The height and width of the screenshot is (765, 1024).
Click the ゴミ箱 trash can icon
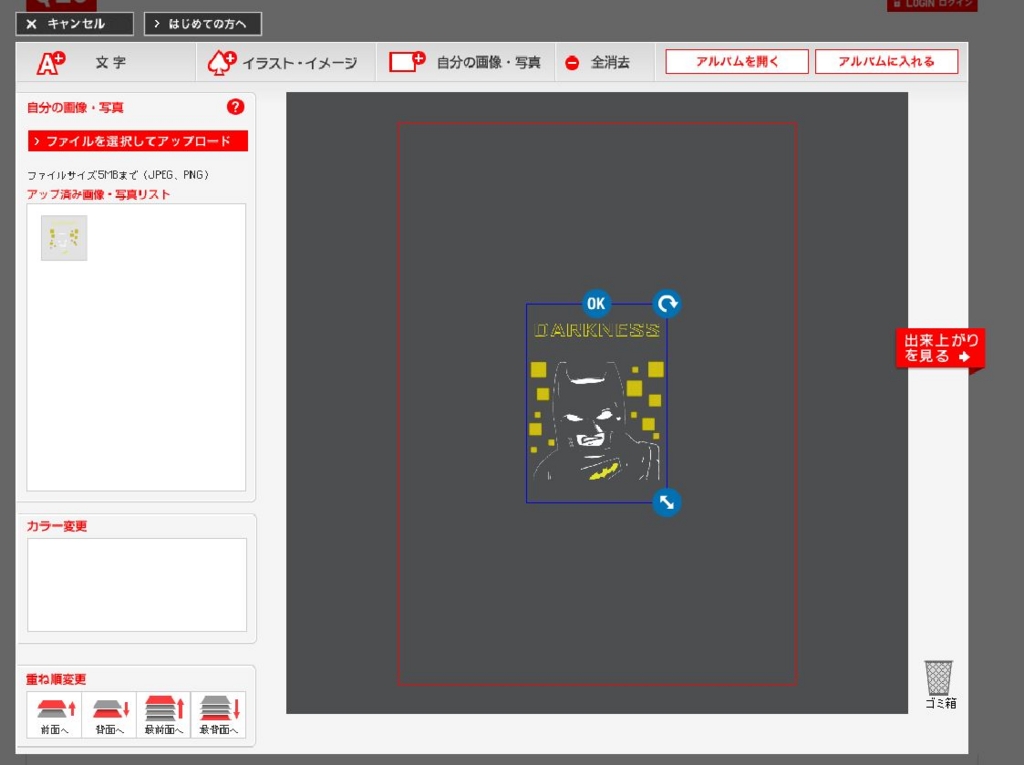939,684
